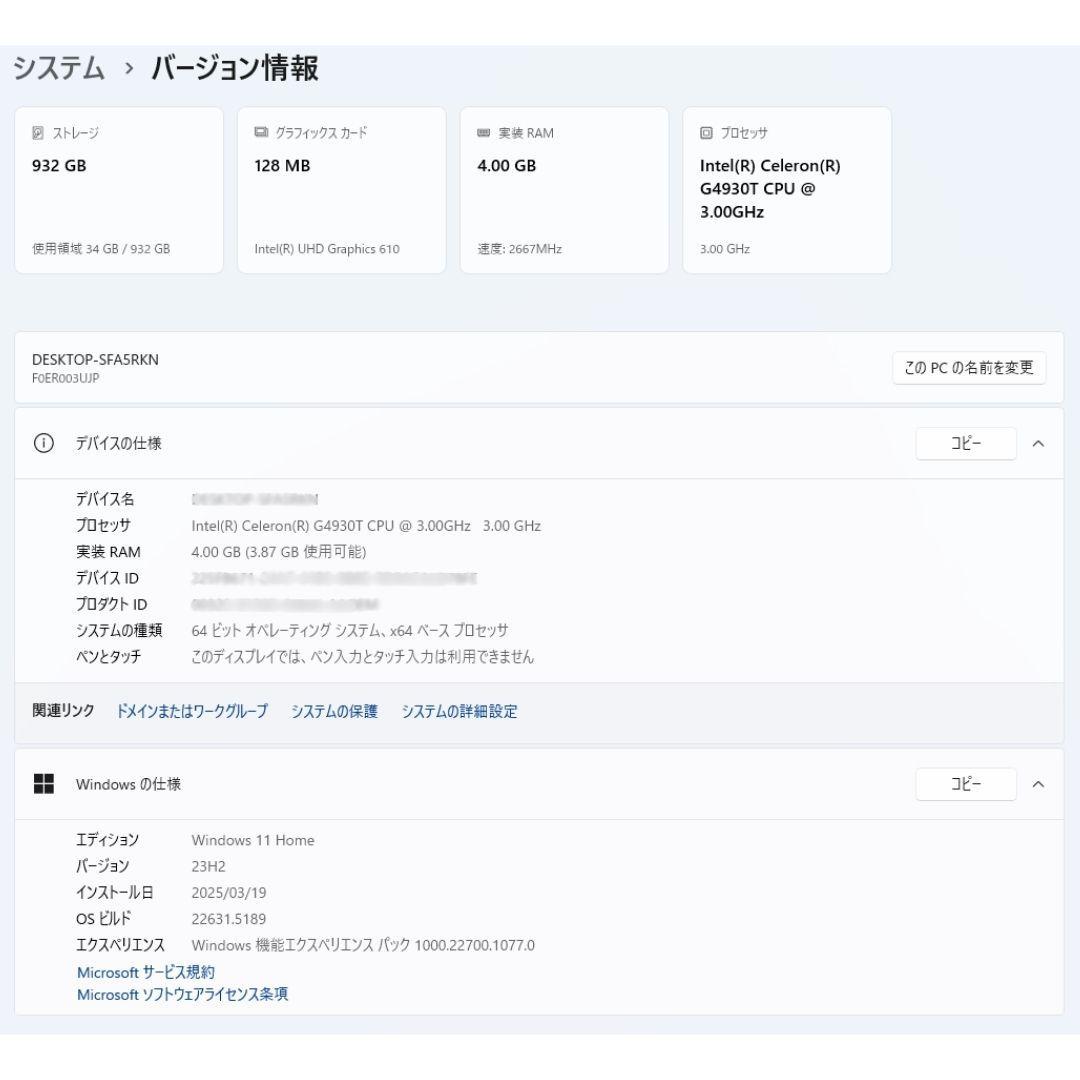Image resolution: width=1080 pixels, height=1080 pixels.
Task: Click the processor icon on the プロセッサ card
Action: pos(705,131)
